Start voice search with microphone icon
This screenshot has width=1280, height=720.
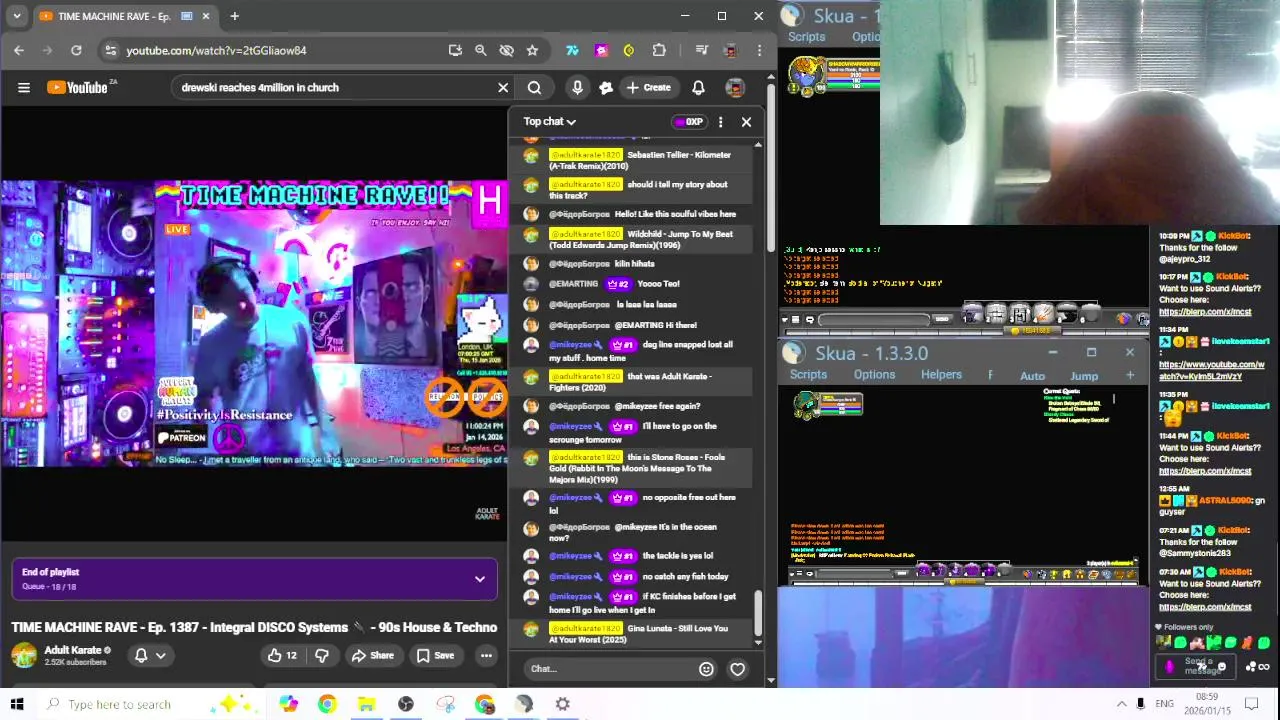(577, 88)
